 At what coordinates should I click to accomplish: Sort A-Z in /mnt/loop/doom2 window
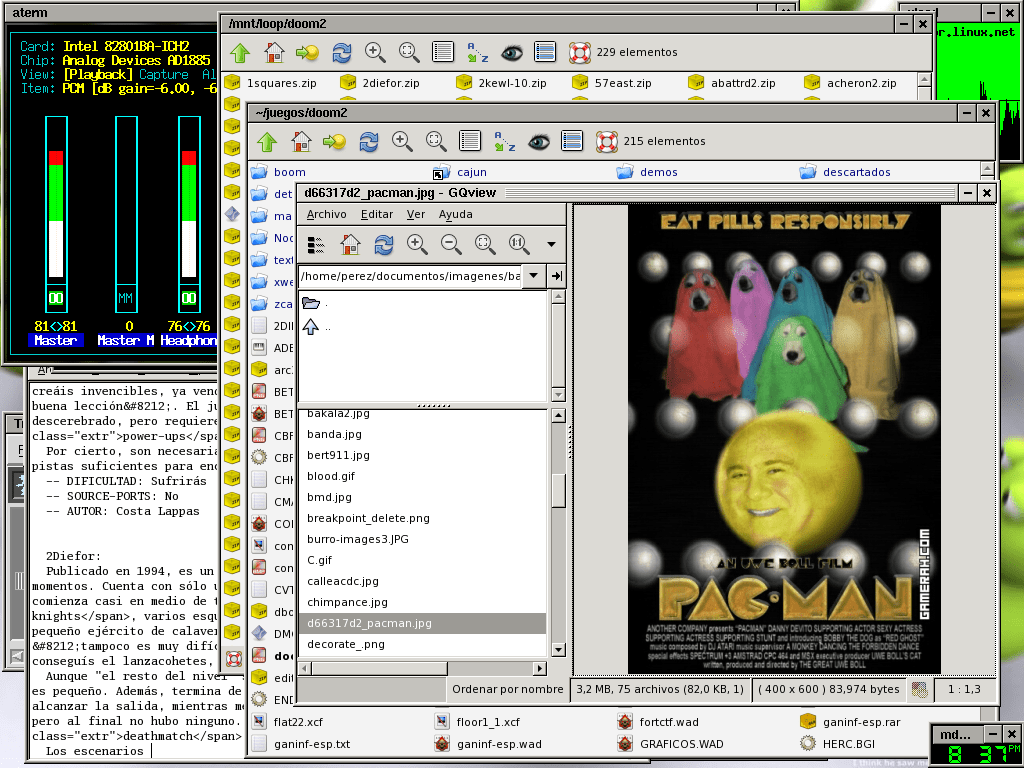pyautogui.click(x=477, y=52)
